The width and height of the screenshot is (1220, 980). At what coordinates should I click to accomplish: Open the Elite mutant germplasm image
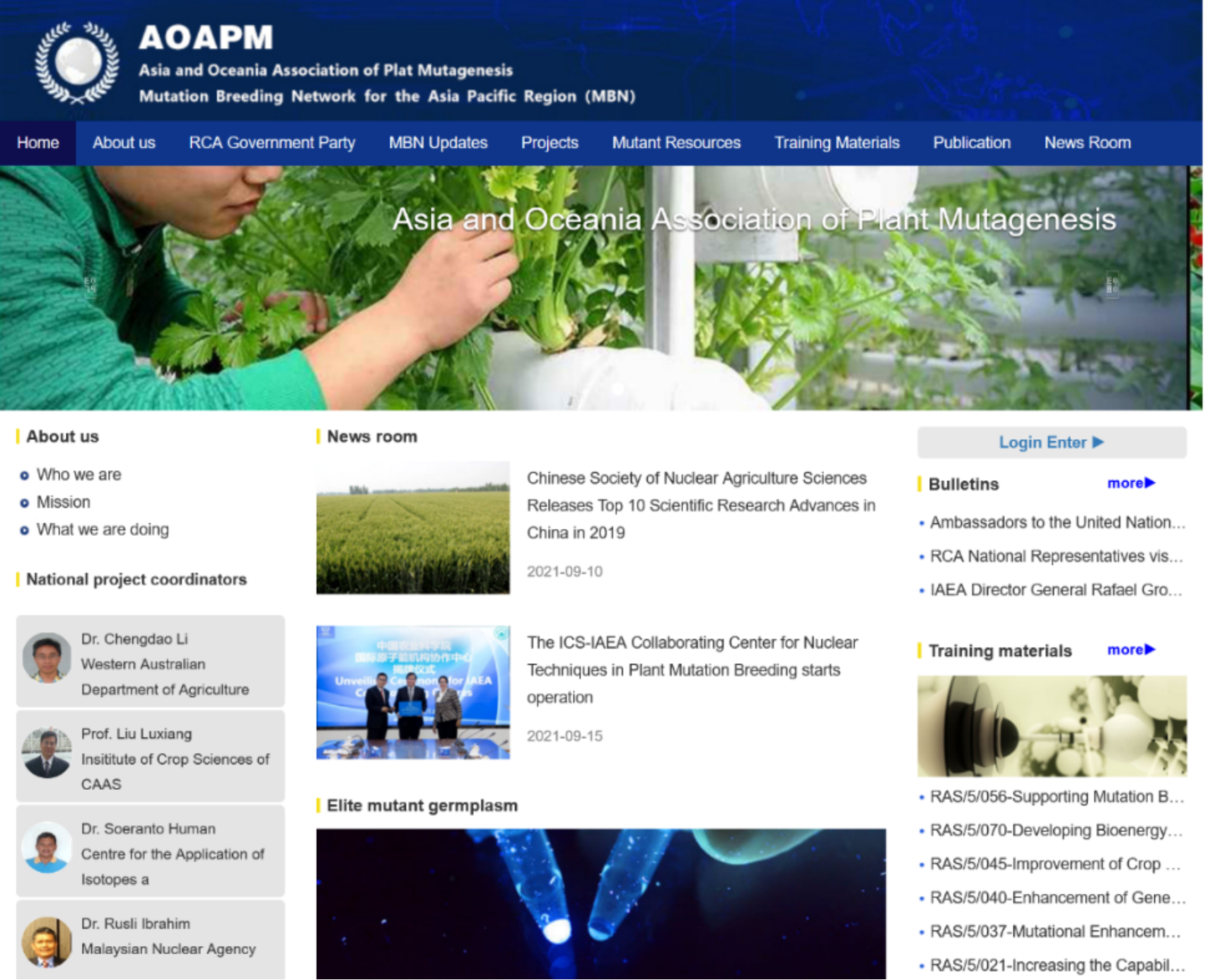point(600,903)
